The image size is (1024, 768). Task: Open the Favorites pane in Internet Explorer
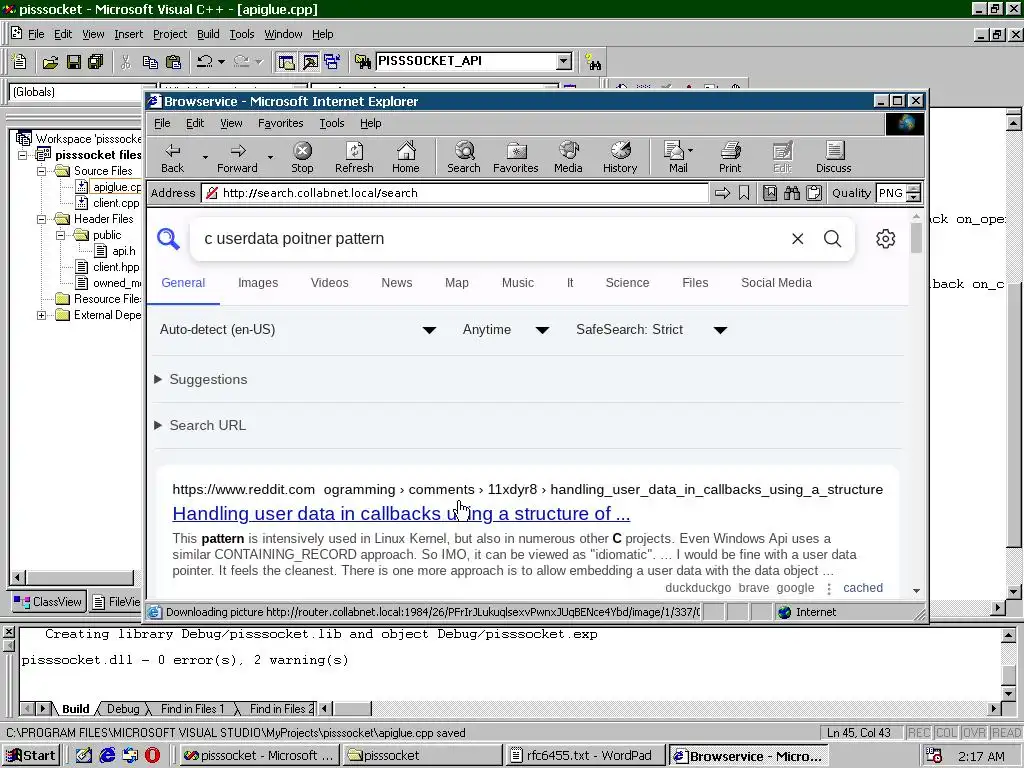click(516, 158)
